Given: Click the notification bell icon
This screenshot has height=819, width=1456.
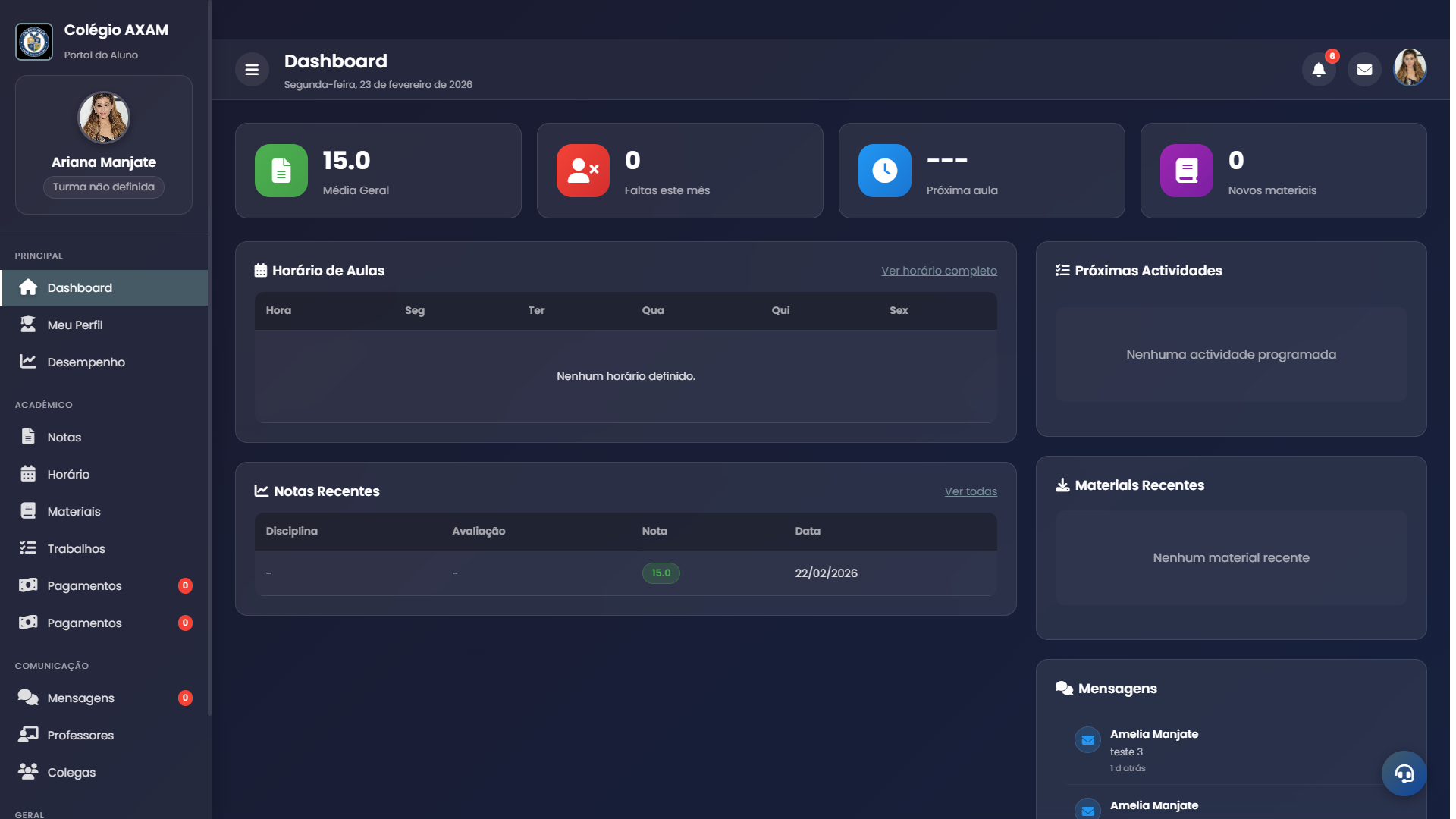Looking at the screenshot, I should point(1319,70).
